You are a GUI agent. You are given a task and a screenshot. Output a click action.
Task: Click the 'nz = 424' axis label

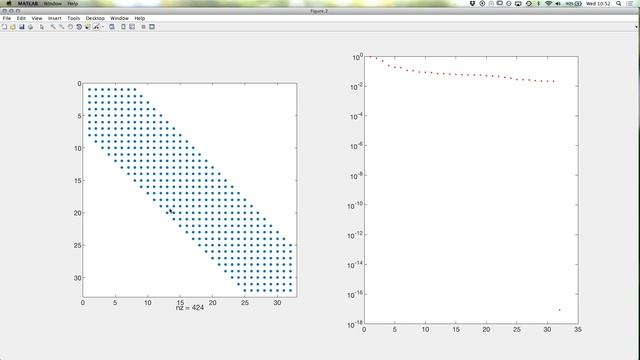[x=190, y=308]
